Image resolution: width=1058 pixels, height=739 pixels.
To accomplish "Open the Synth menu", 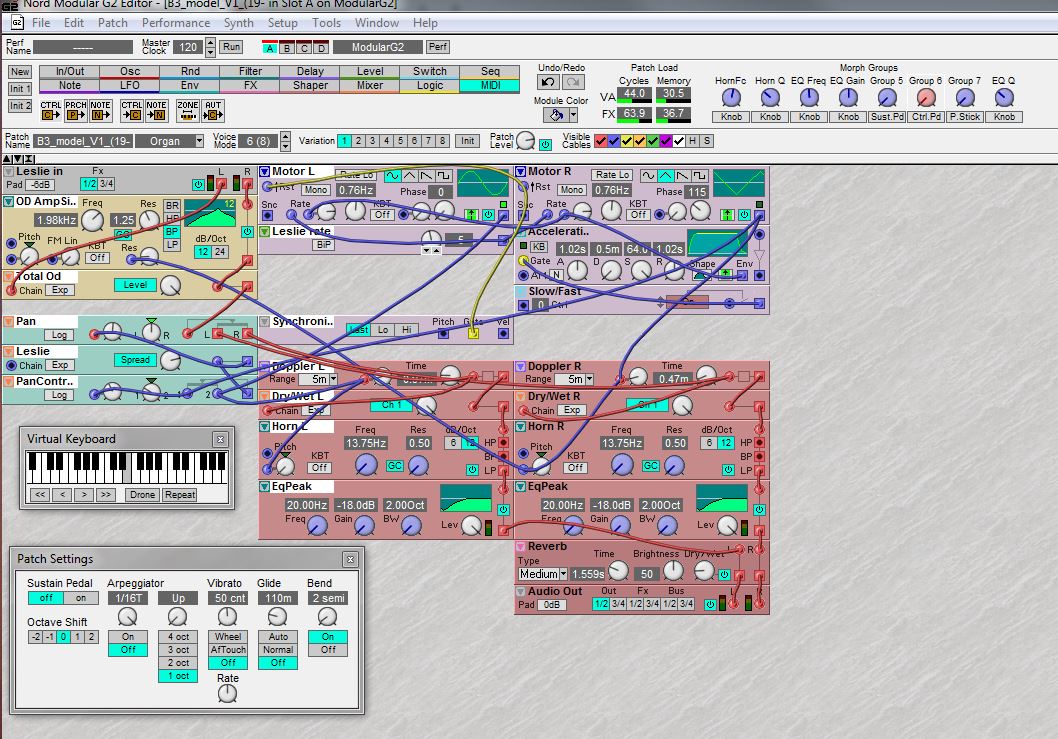I will (239, 23).
